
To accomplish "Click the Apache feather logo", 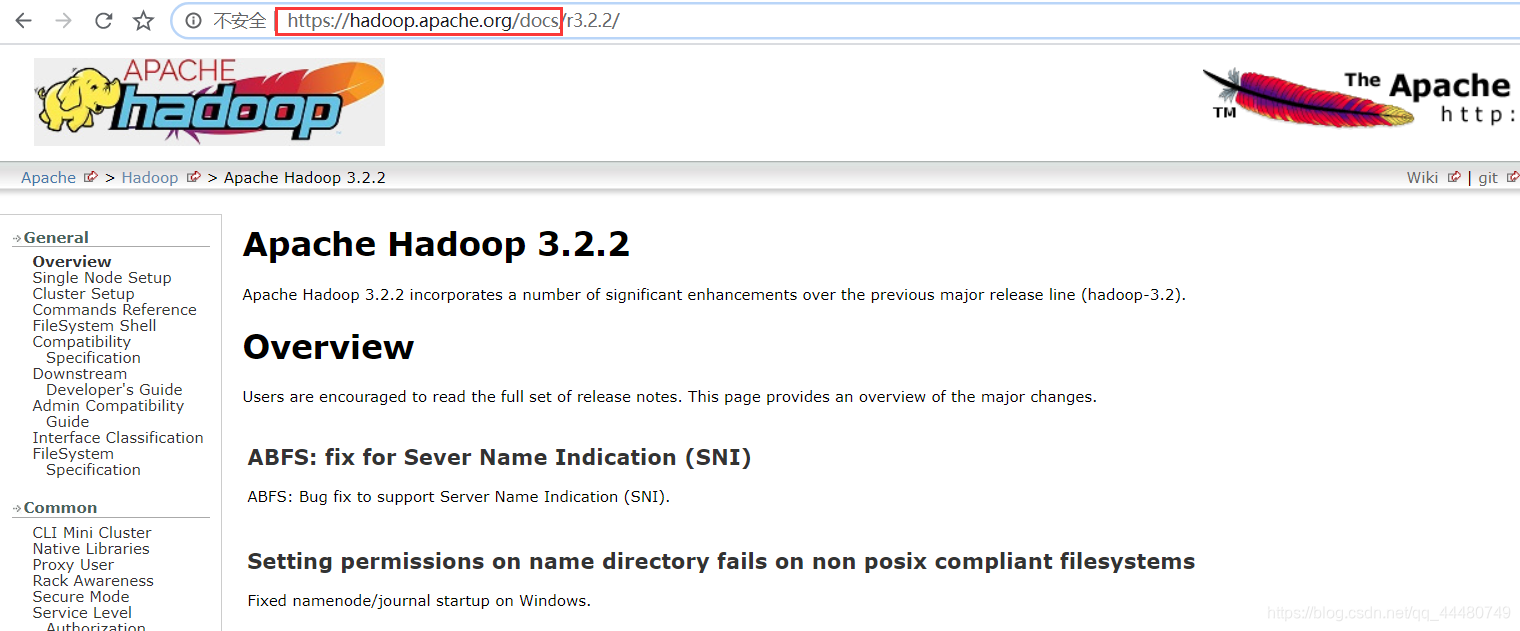I will pyautogui.click(x=1360, y=98).
